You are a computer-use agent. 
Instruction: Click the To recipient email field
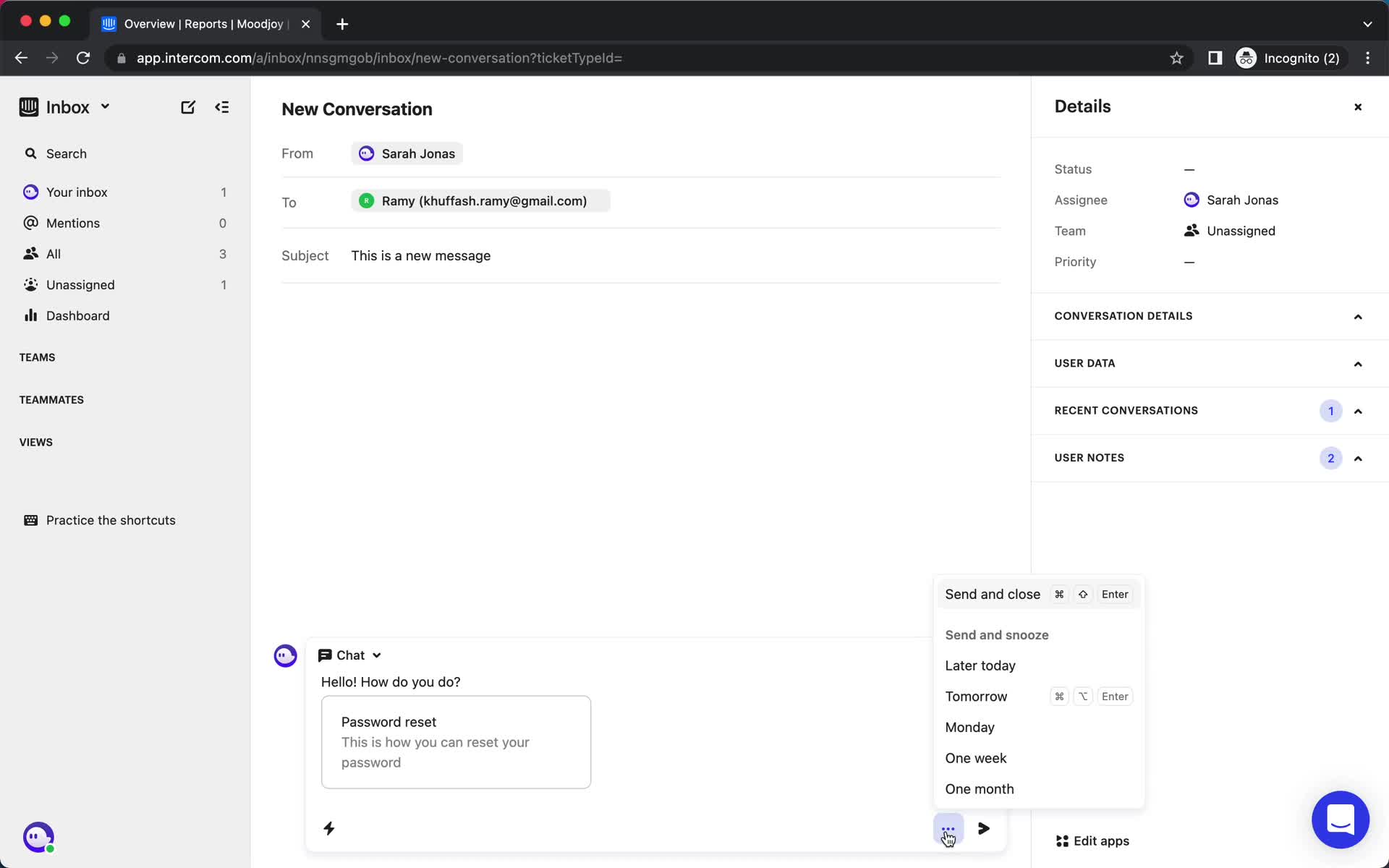(x=483, y=201)
